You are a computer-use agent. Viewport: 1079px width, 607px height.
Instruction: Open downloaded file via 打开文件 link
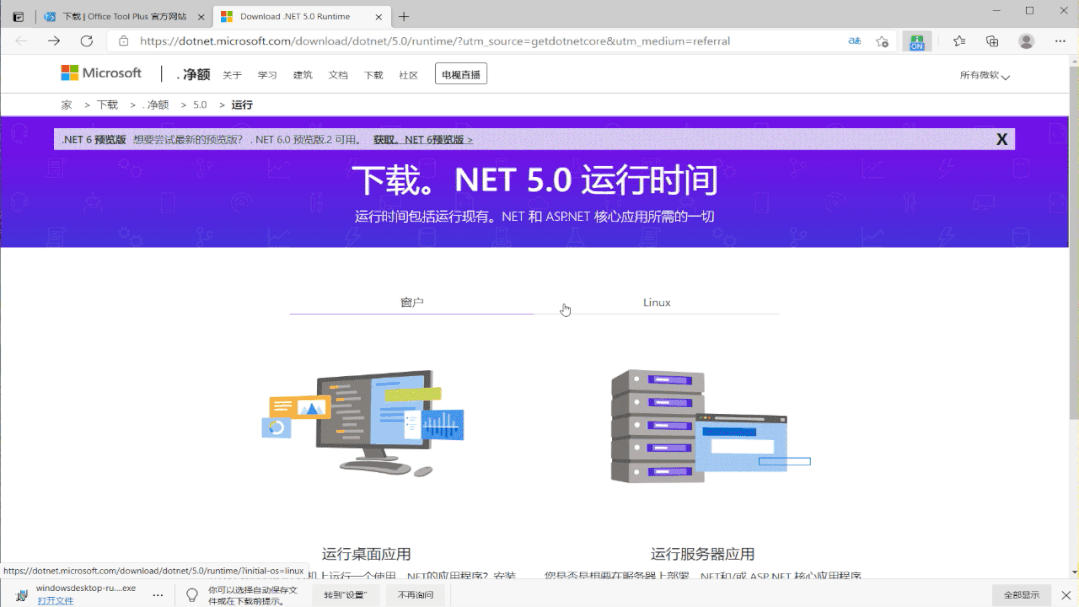pos(55,601)
